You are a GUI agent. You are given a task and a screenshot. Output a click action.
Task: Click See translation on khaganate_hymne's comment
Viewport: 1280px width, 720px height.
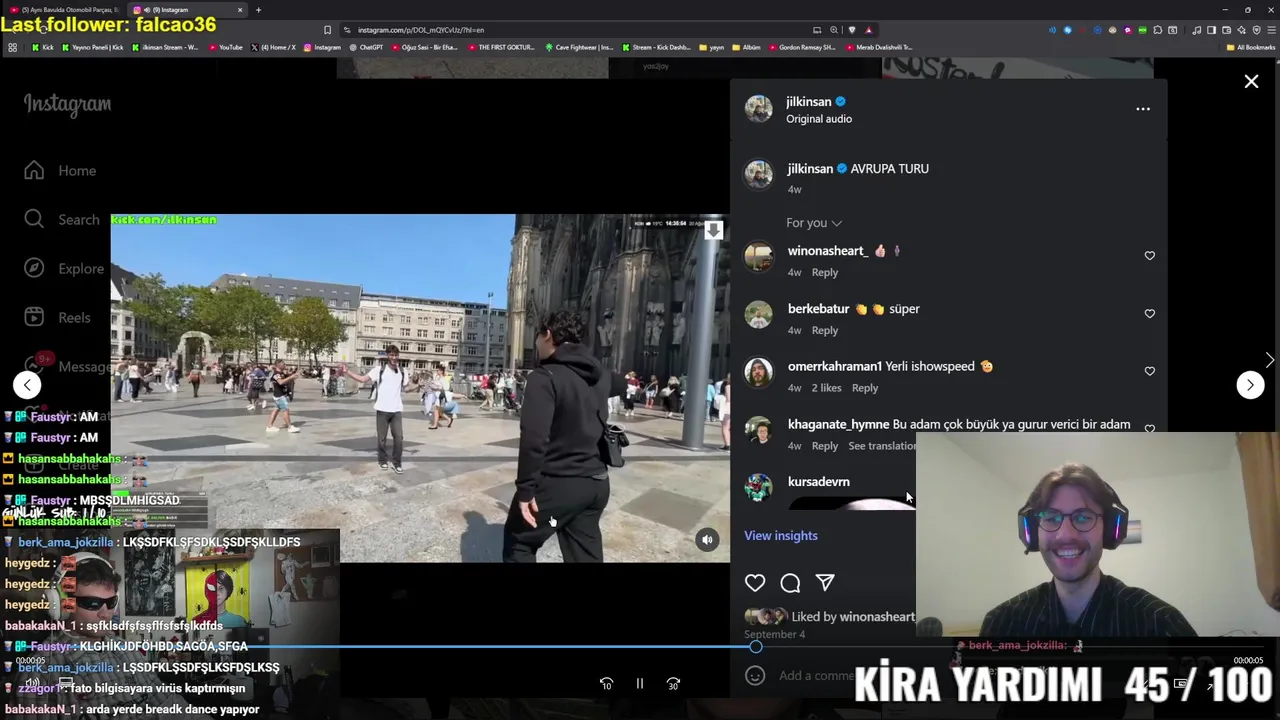882,446
